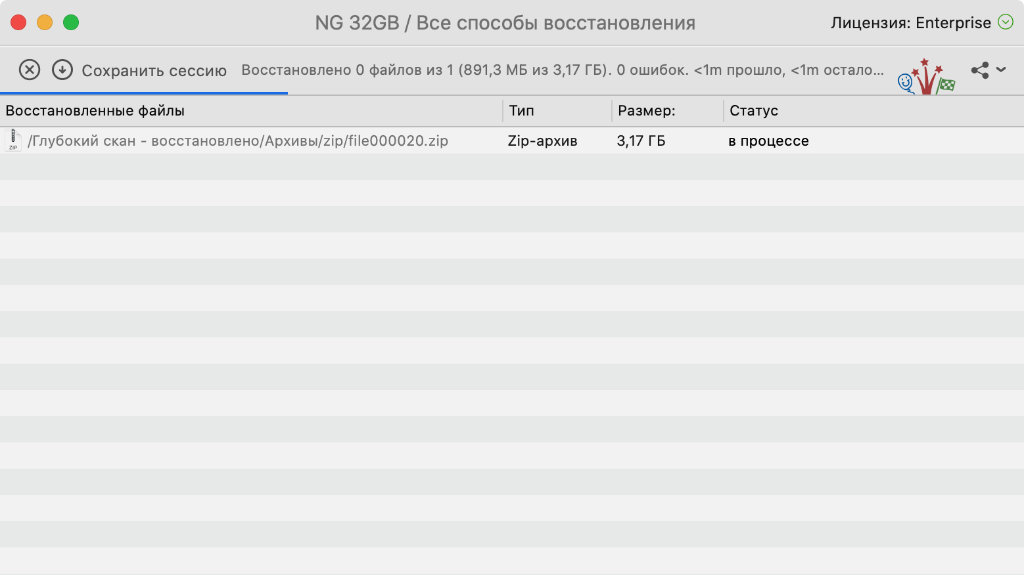
Task: Click the green full-screen window button
Action: 70,22
